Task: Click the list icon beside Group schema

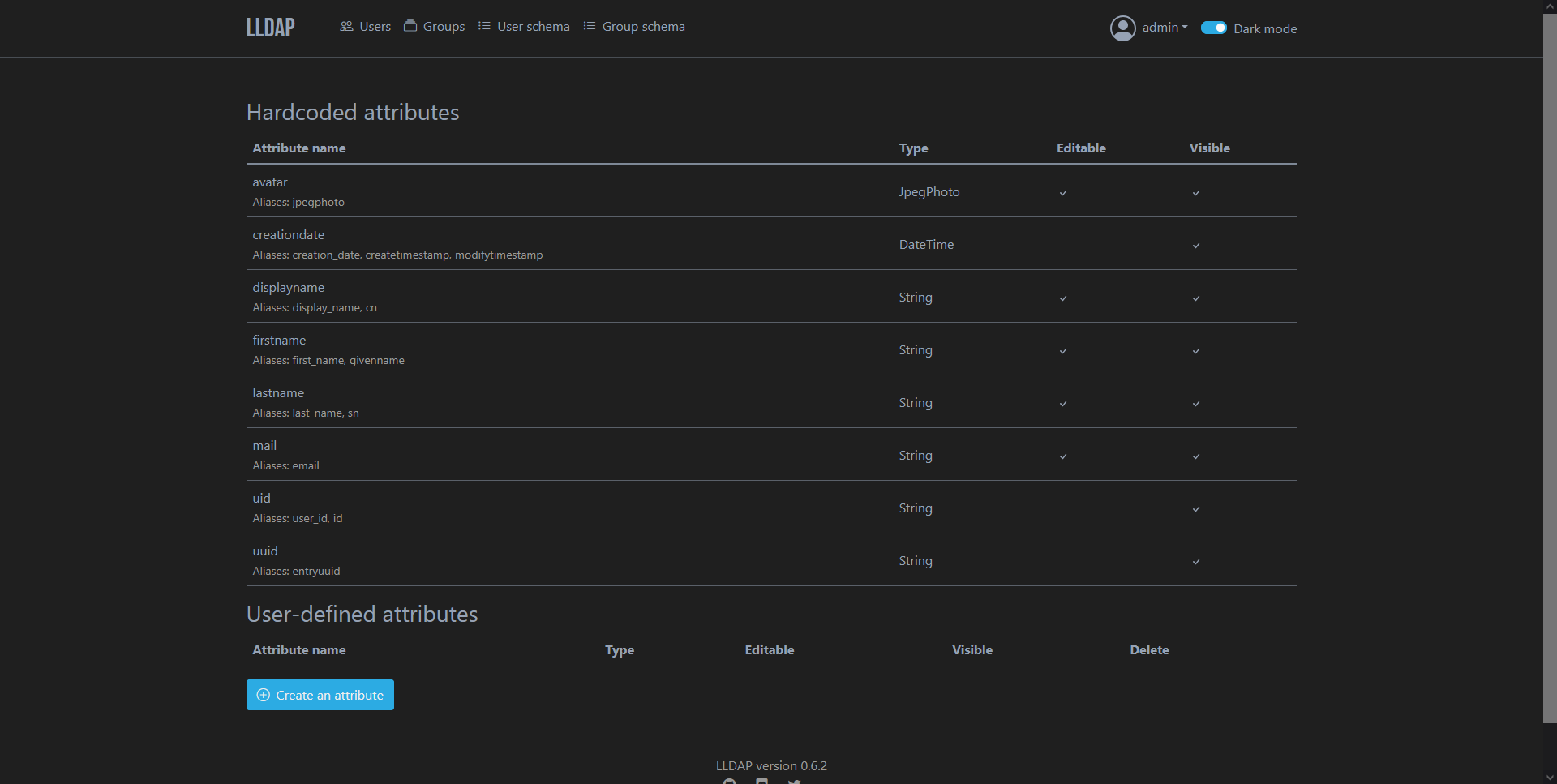Action: [590, 26]
